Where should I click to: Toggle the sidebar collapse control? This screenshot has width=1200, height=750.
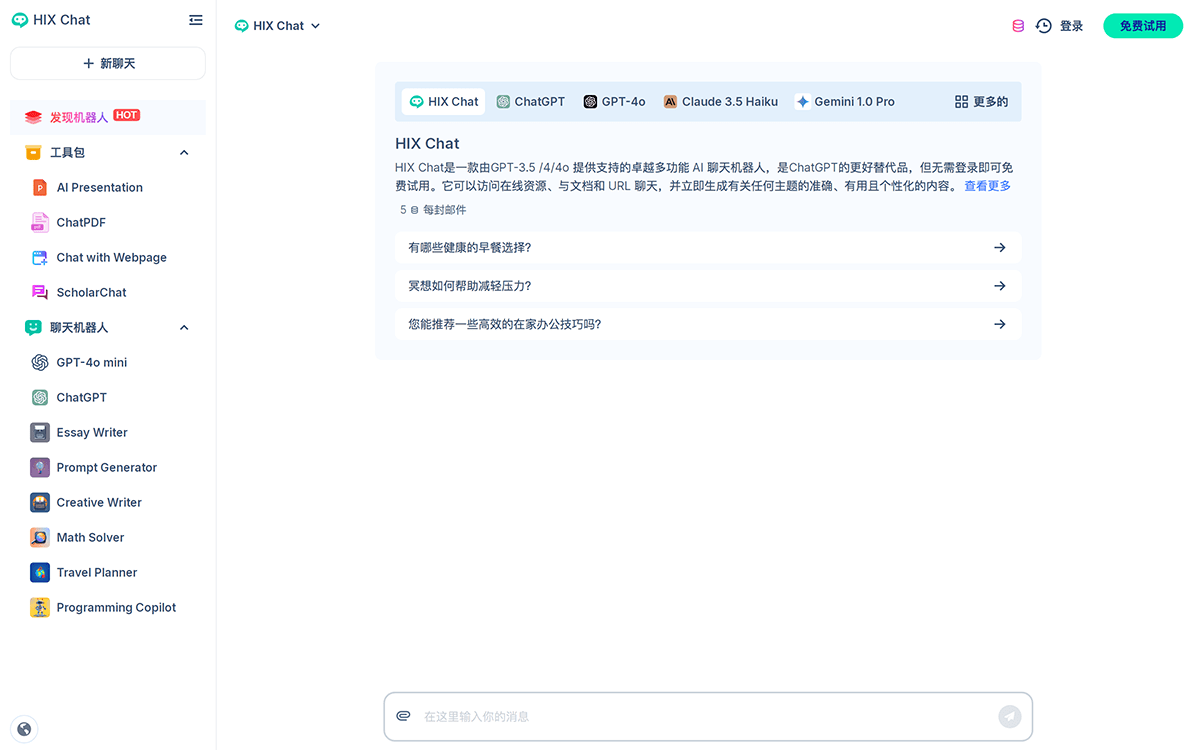point(196,19)
